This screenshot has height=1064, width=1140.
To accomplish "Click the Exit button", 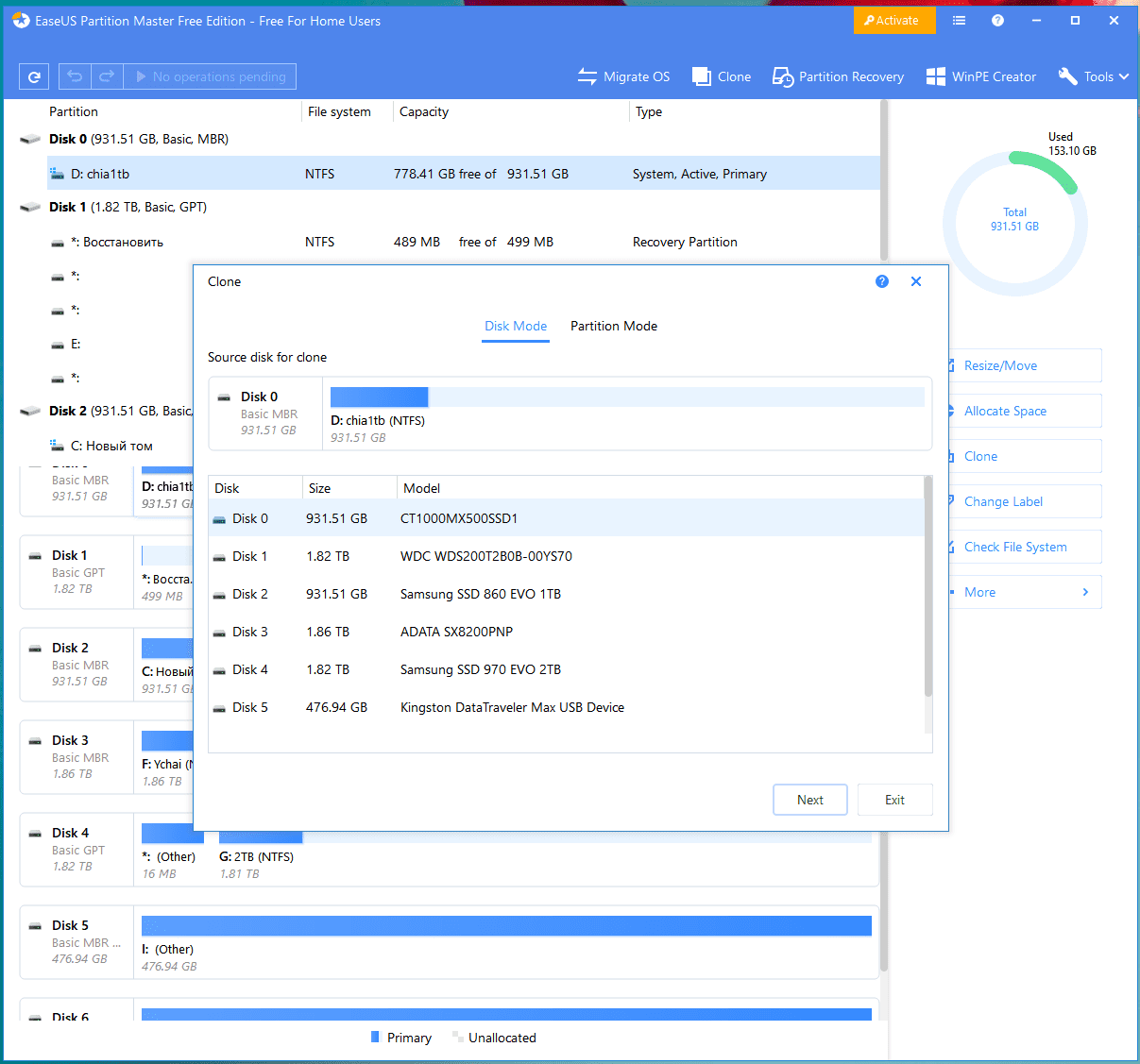I will point(895,800).
